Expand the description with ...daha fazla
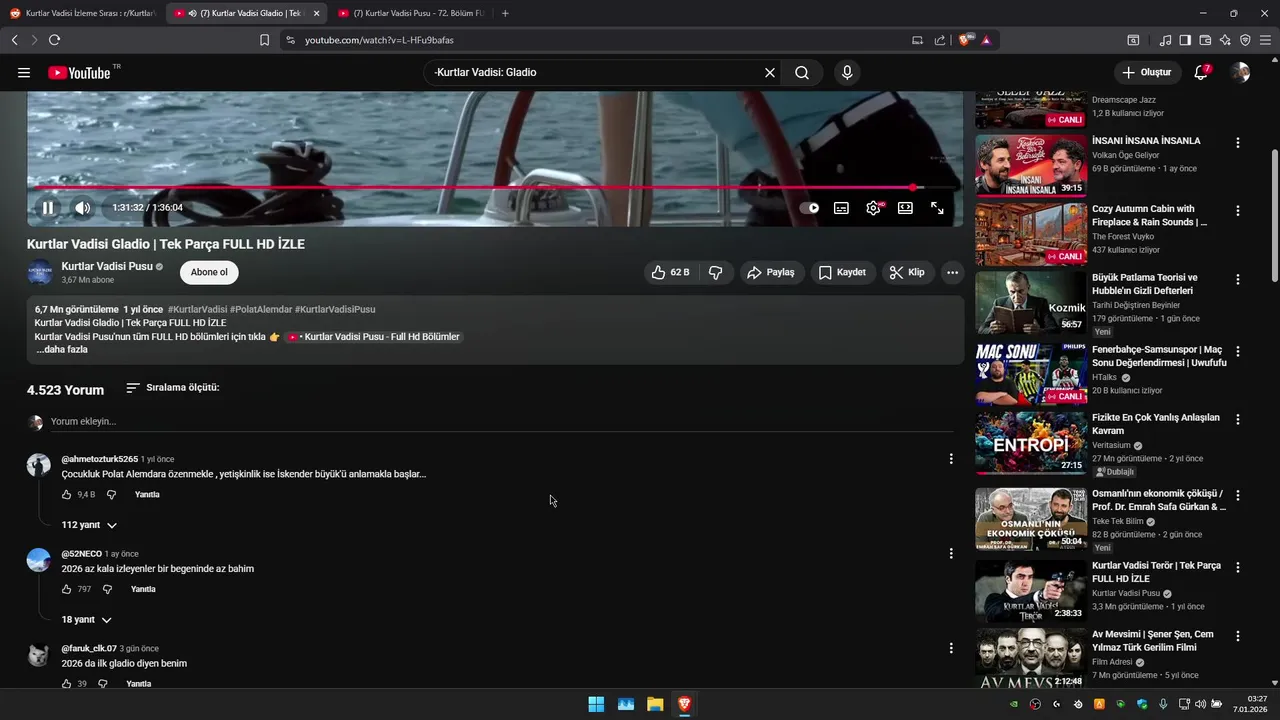The height and width of the screenshot is (720, 1280). coord(62,350)
